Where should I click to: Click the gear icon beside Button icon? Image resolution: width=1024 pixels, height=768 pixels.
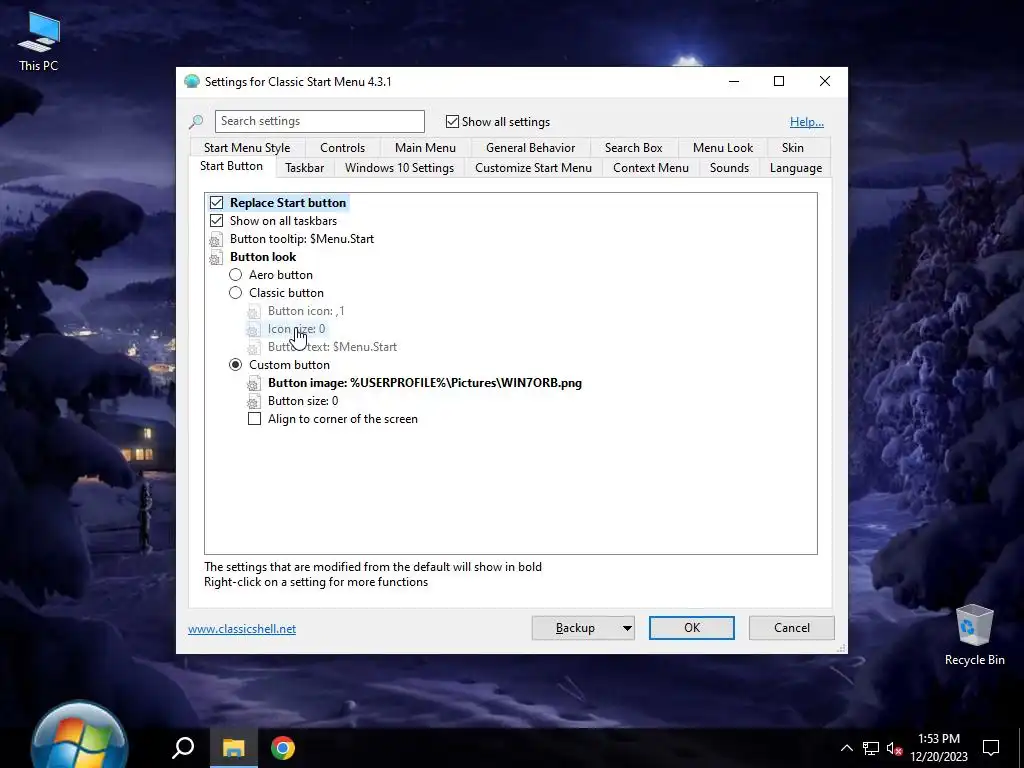point(253,312)
